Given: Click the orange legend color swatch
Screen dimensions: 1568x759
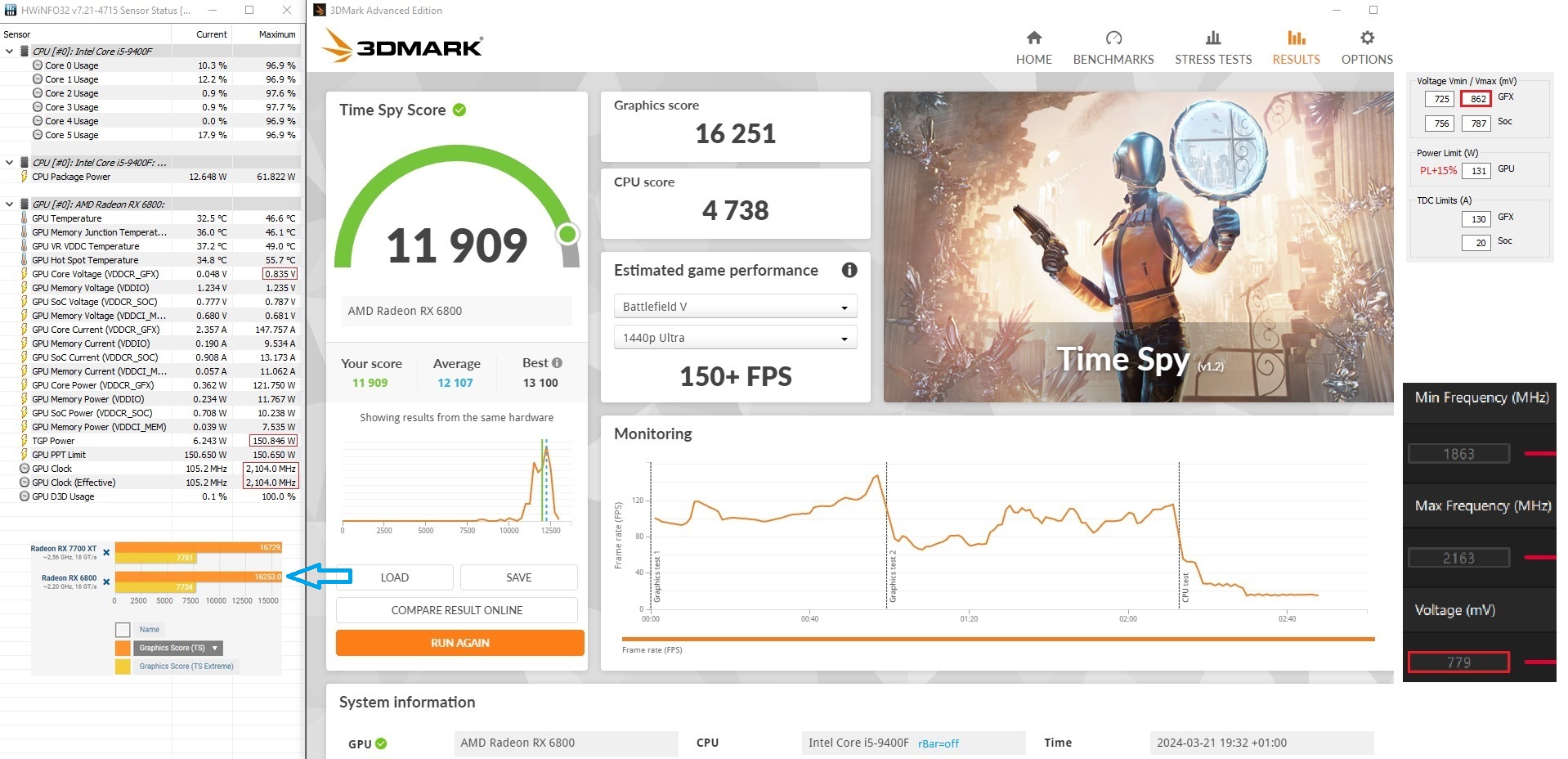Looking at the screenshot, I should (123, 648).
